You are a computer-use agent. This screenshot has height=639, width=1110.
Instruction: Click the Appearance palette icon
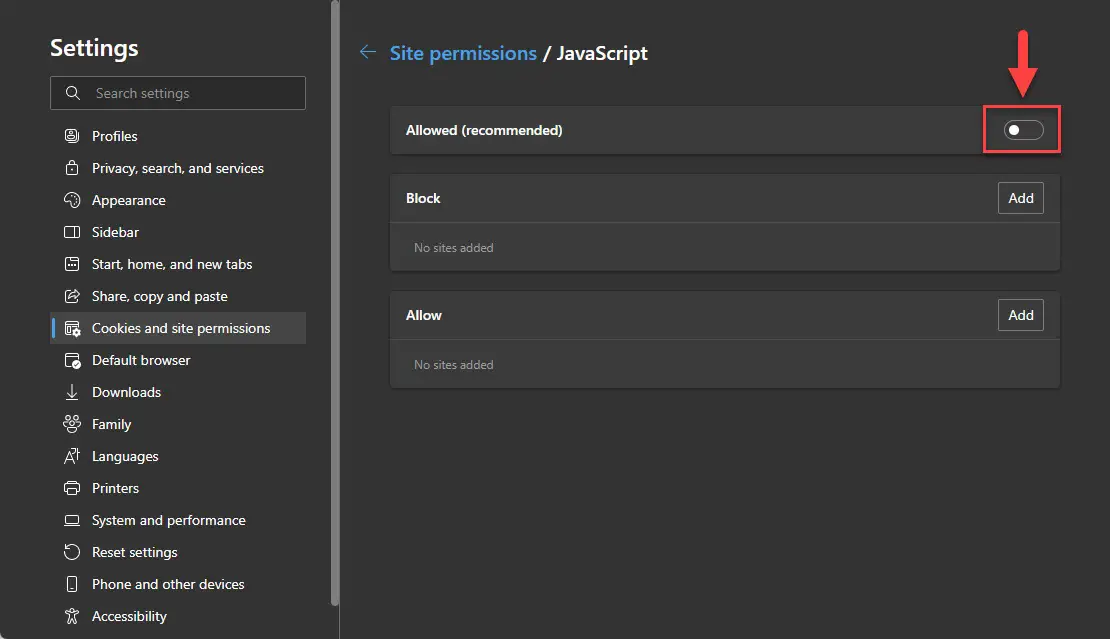pos(71,200)
